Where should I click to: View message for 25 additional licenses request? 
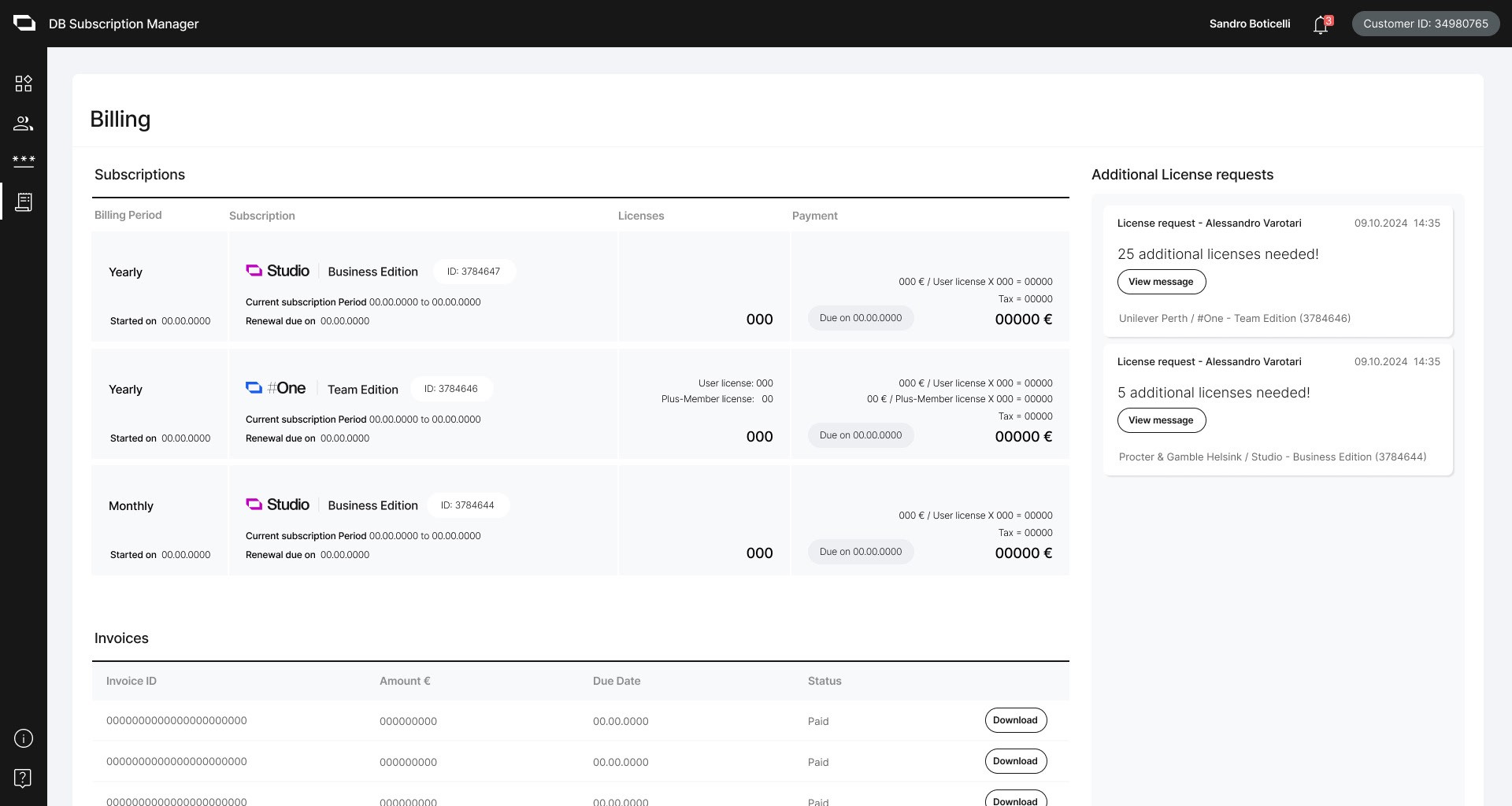point(1161,282)
